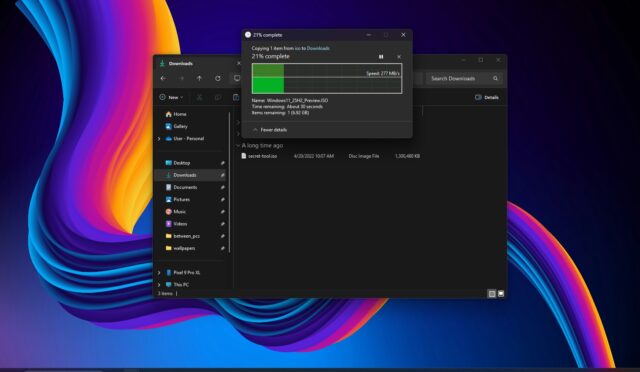Open the between_pcs folder in sidebar

click(x=182, y=236)
